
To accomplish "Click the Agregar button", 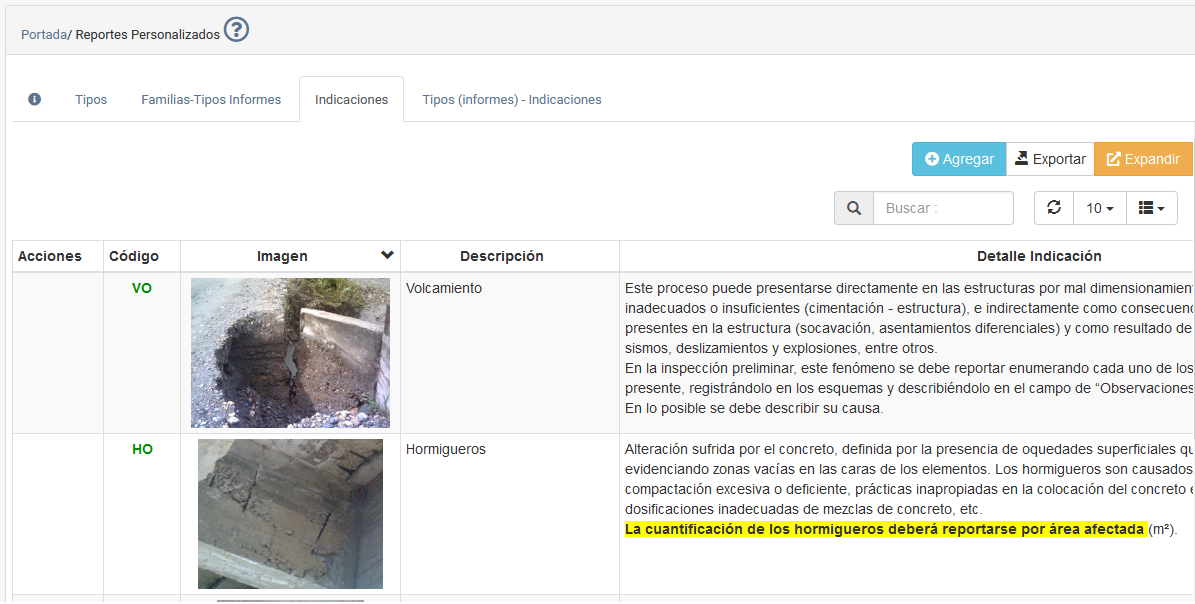I will click(x=959, y=159).
